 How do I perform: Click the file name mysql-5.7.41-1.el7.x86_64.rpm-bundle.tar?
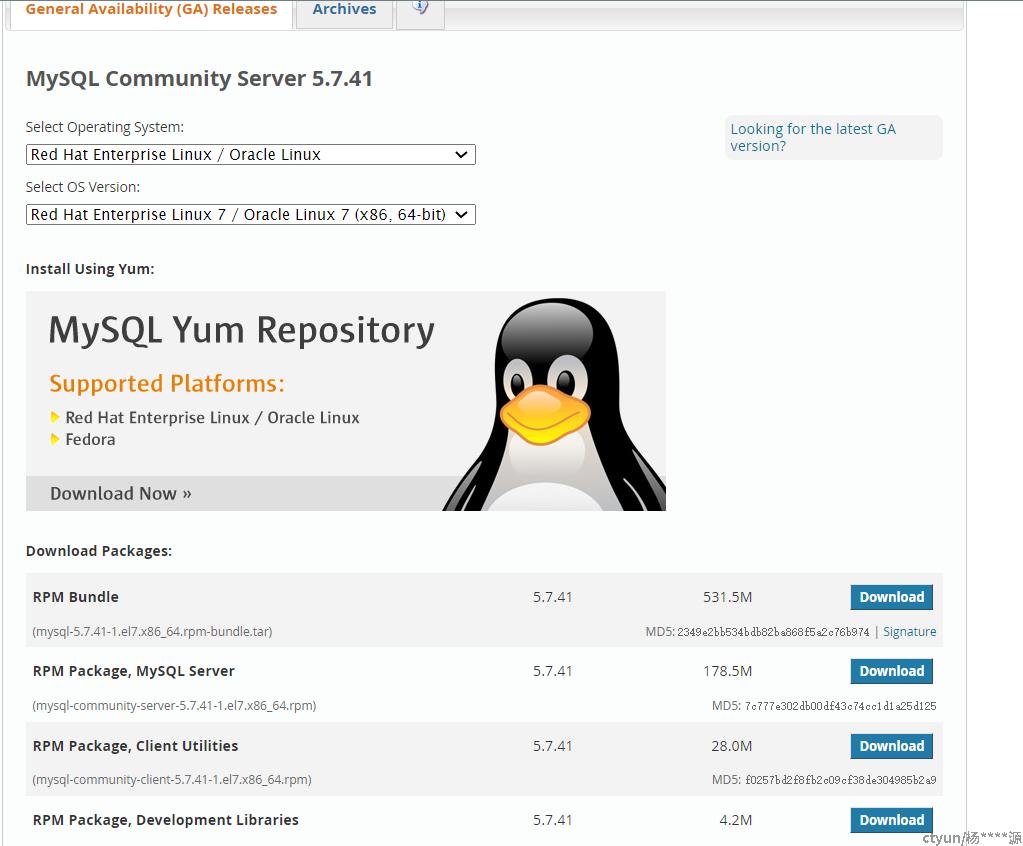click(153, 631)
